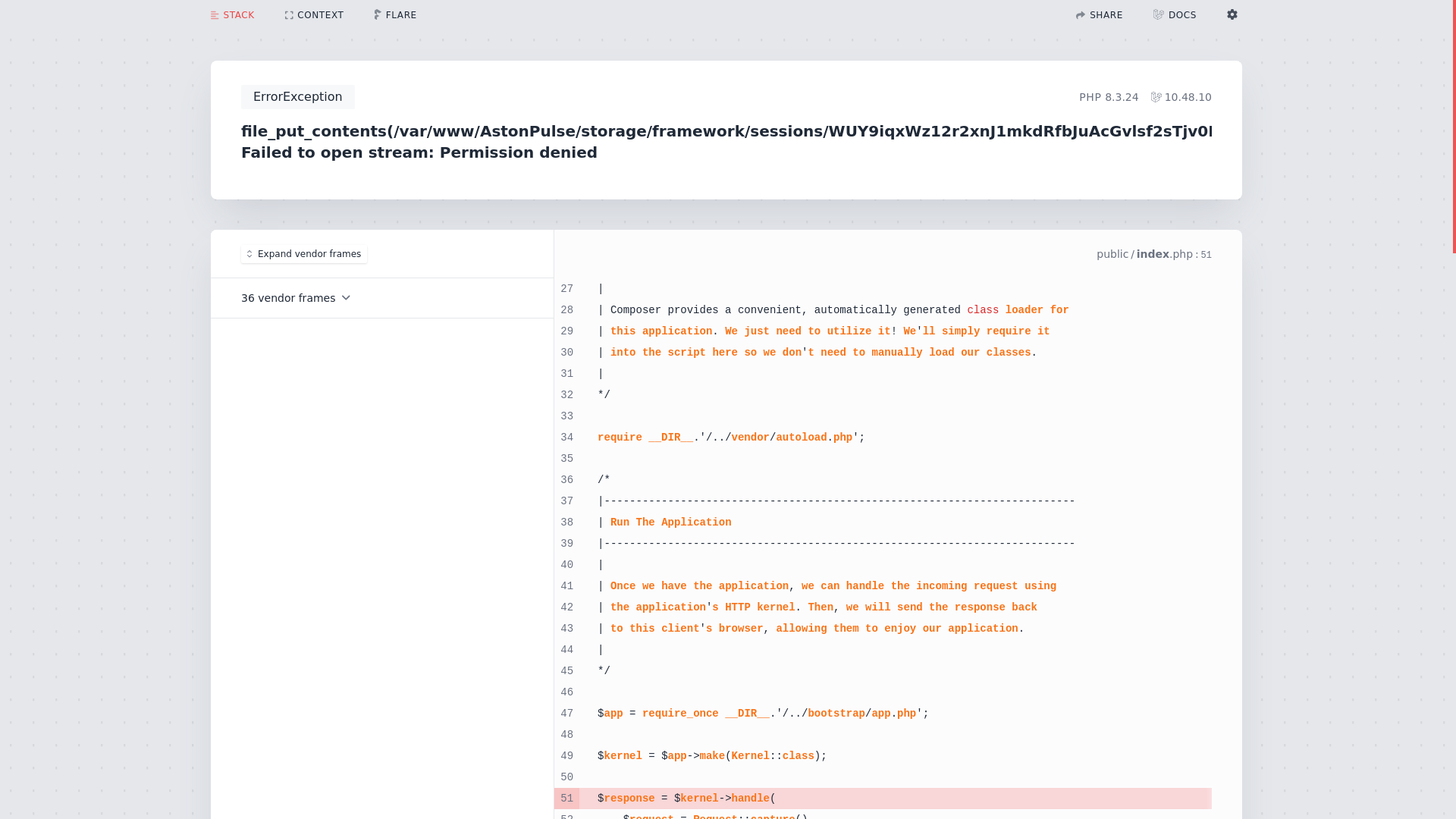
Task: Click highlighted line number 51
Action: coord(567,799)
